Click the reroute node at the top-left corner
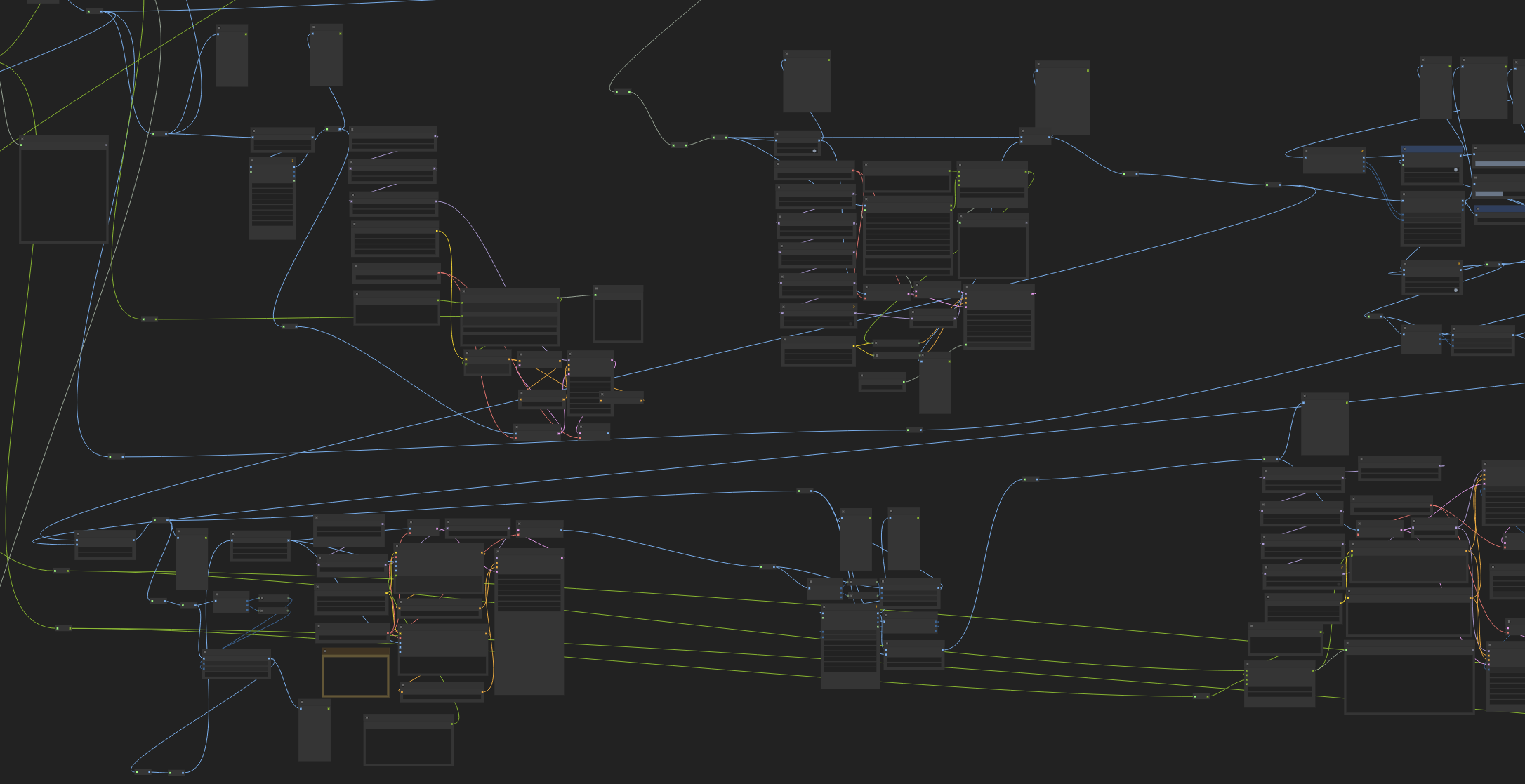Screen dimensions: 1525x784 click(x=95, y=11)
